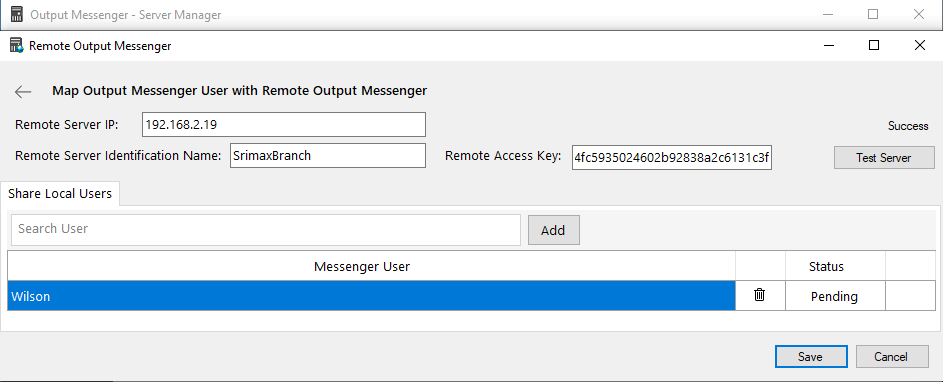The height and width of the screenshot is (382, 943).
Task: Click the Remote Output Messenger window icon
Action: pos(16,46)
